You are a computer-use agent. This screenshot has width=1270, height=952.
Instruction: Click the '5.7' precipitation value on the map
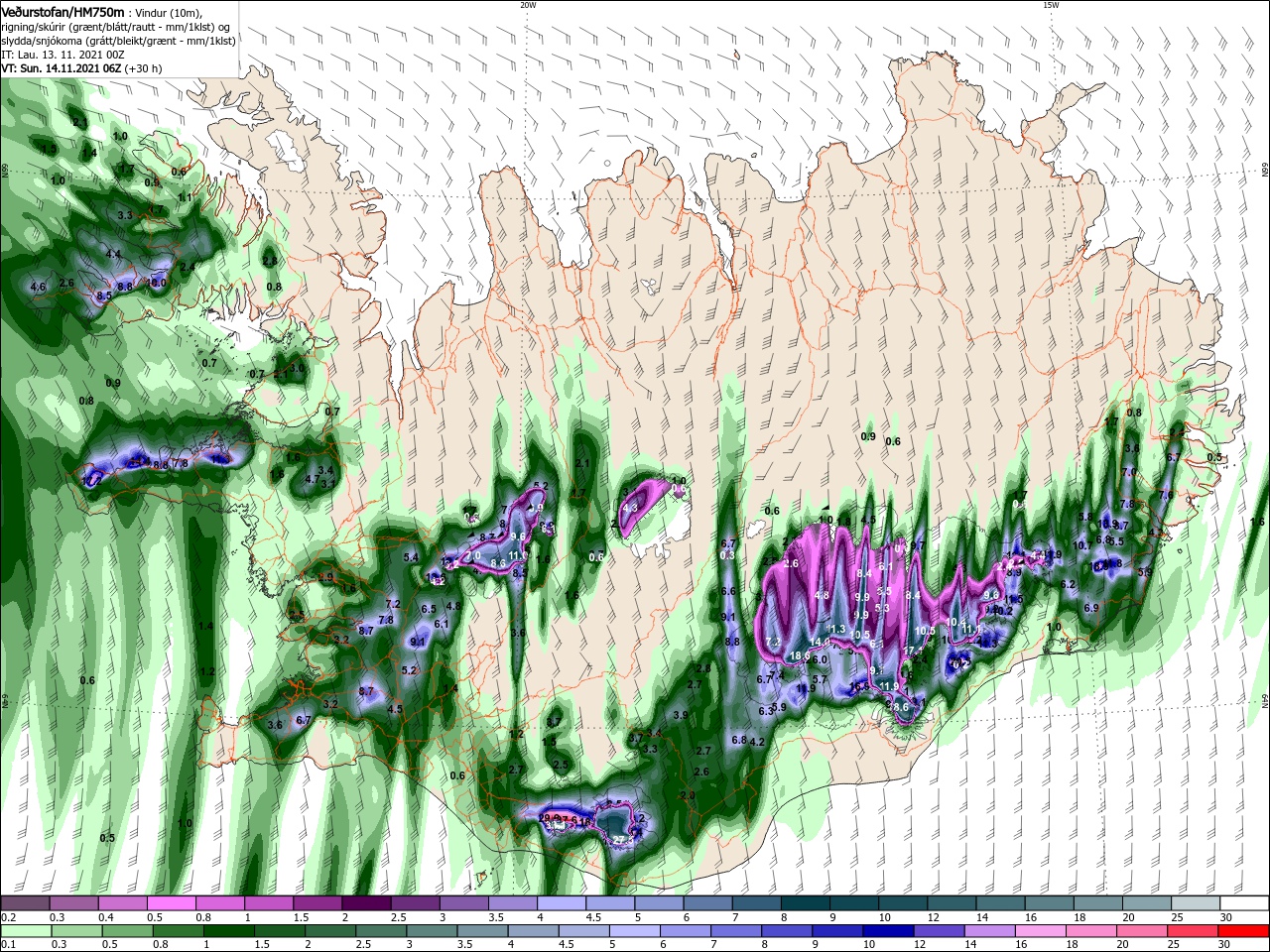point(820,679)
